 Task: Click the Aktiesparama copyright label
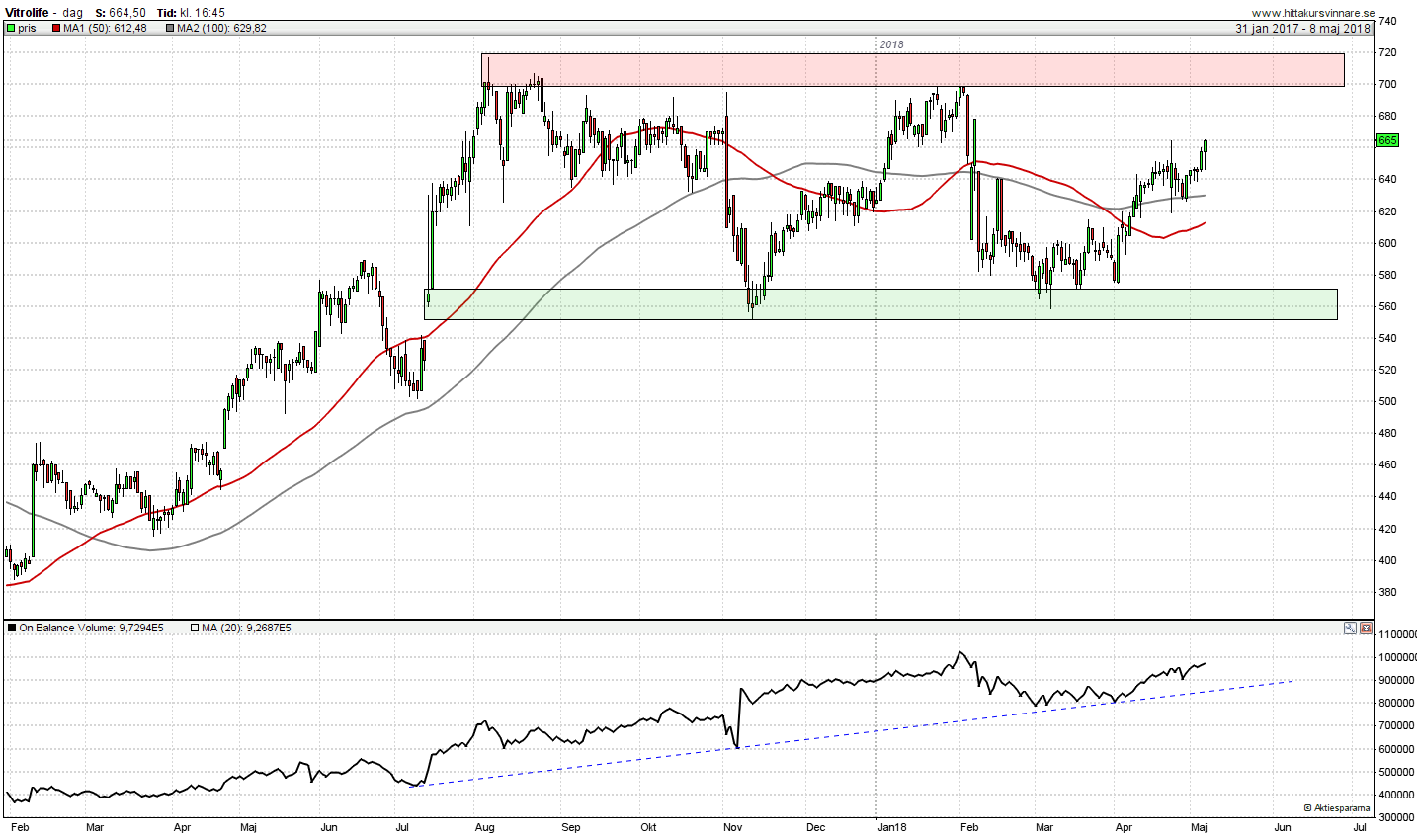coord(1337,808)
